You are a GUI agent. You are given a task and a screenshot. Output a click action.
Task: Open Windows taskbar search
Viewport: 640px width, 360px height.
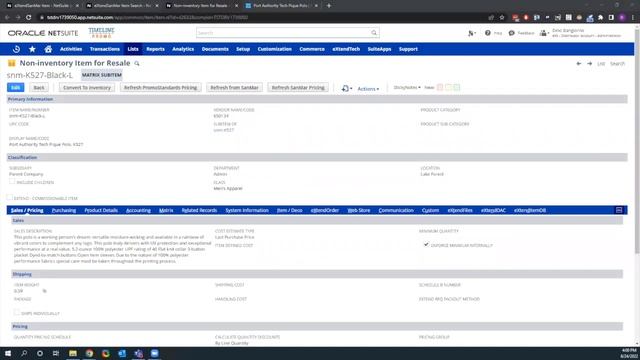24,353
